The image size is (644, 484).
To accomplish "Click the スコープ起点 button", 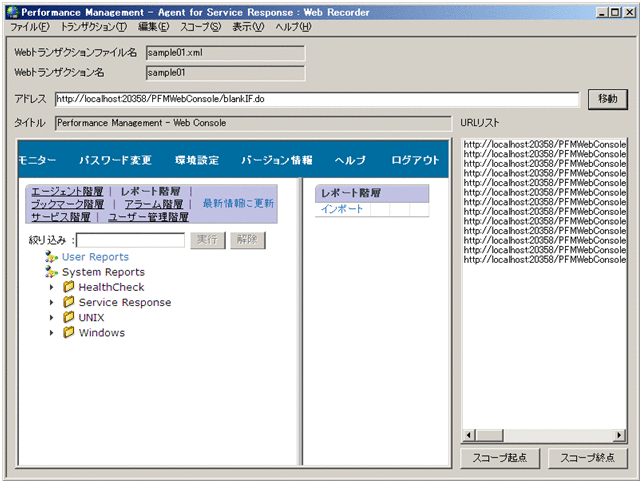I will tap(499, 458).
